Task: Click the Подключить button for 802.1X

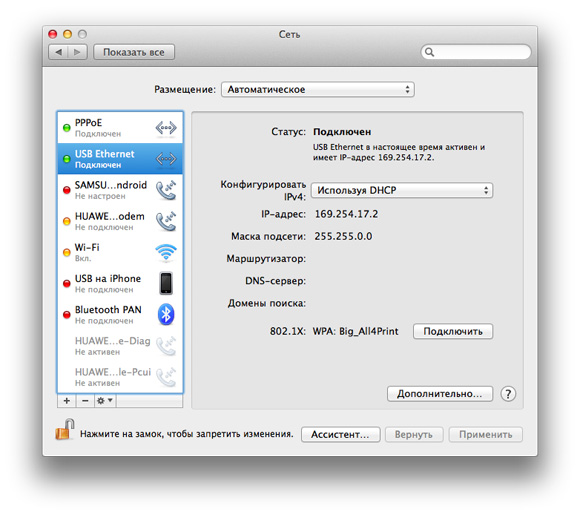Action: click(x=453, y=331)
